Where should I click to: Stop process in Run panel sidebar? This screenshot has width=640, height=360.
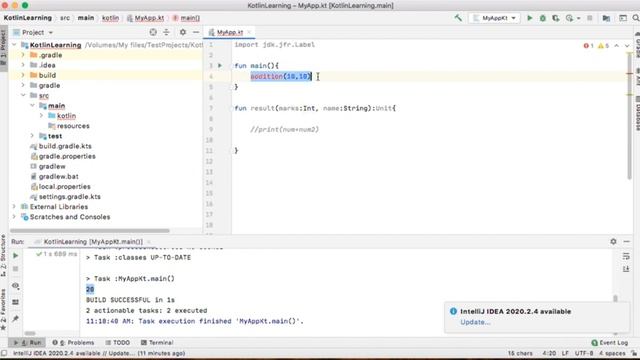[x=16, y=269]
